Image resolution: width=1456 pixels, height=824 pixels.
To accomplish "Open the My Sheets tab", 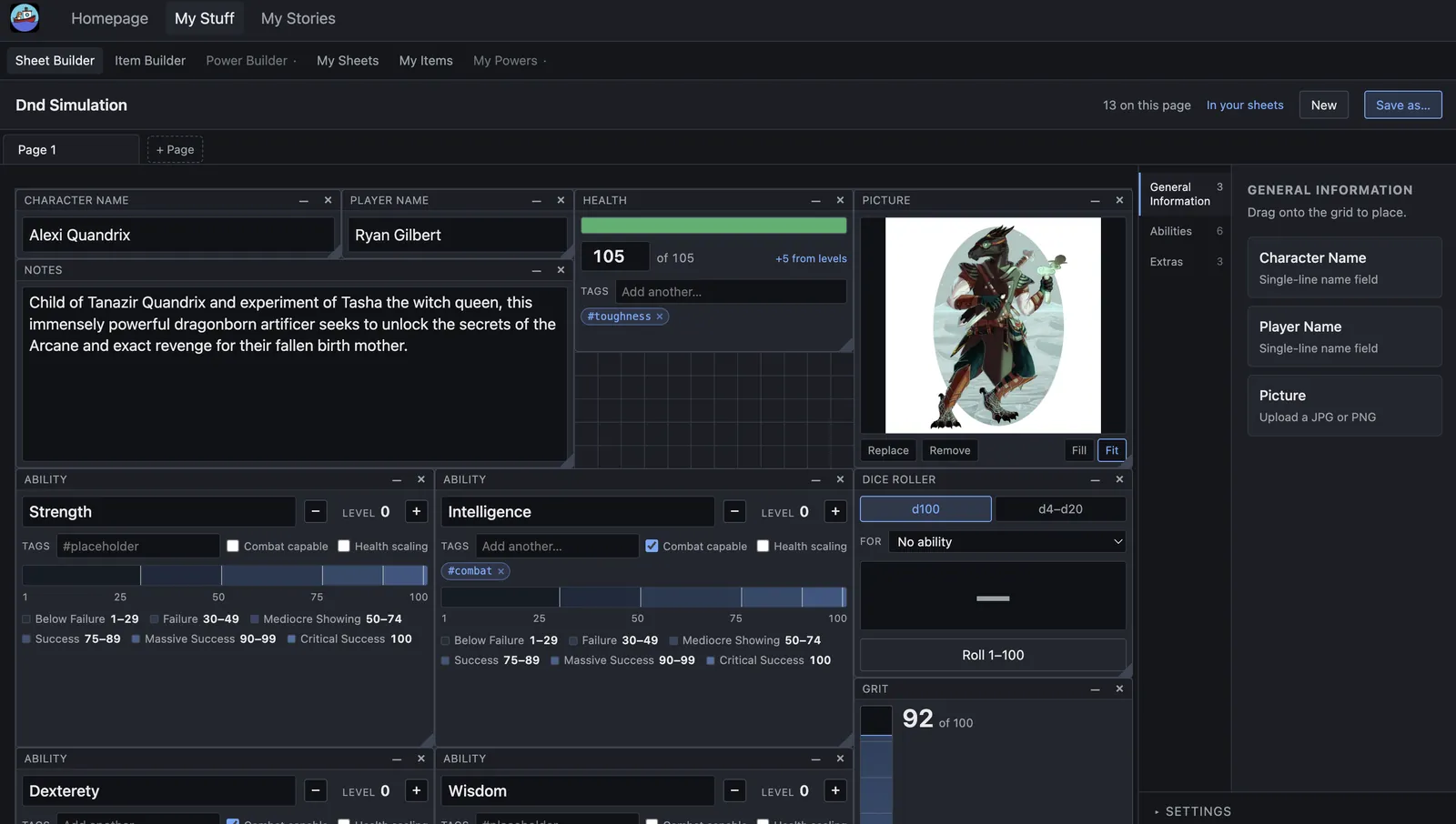I will [x=348, y=61].
